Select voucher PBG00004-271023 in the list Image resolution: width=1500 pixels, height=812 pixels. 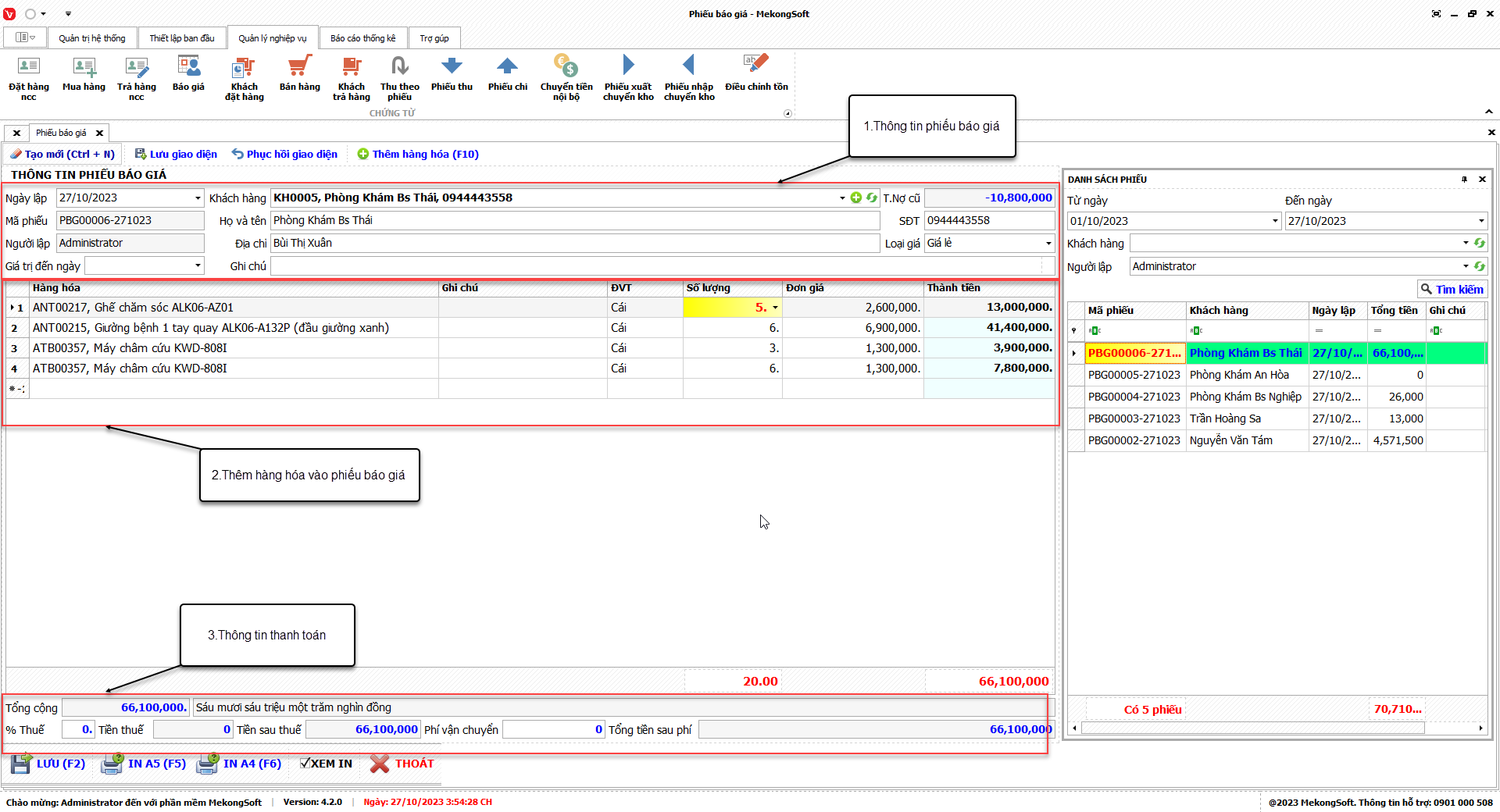click(x=1134, y=397)
